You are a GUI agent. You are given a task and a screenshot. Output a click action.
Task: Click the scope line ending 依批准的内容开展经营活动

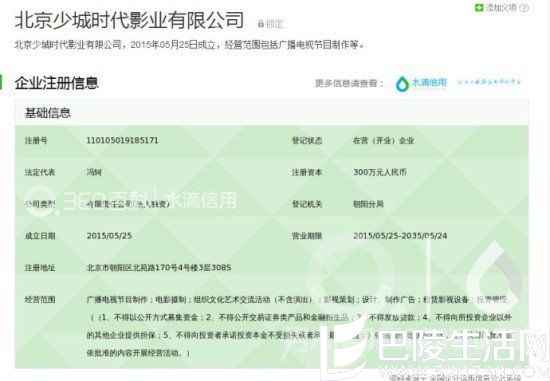[138, 353]
